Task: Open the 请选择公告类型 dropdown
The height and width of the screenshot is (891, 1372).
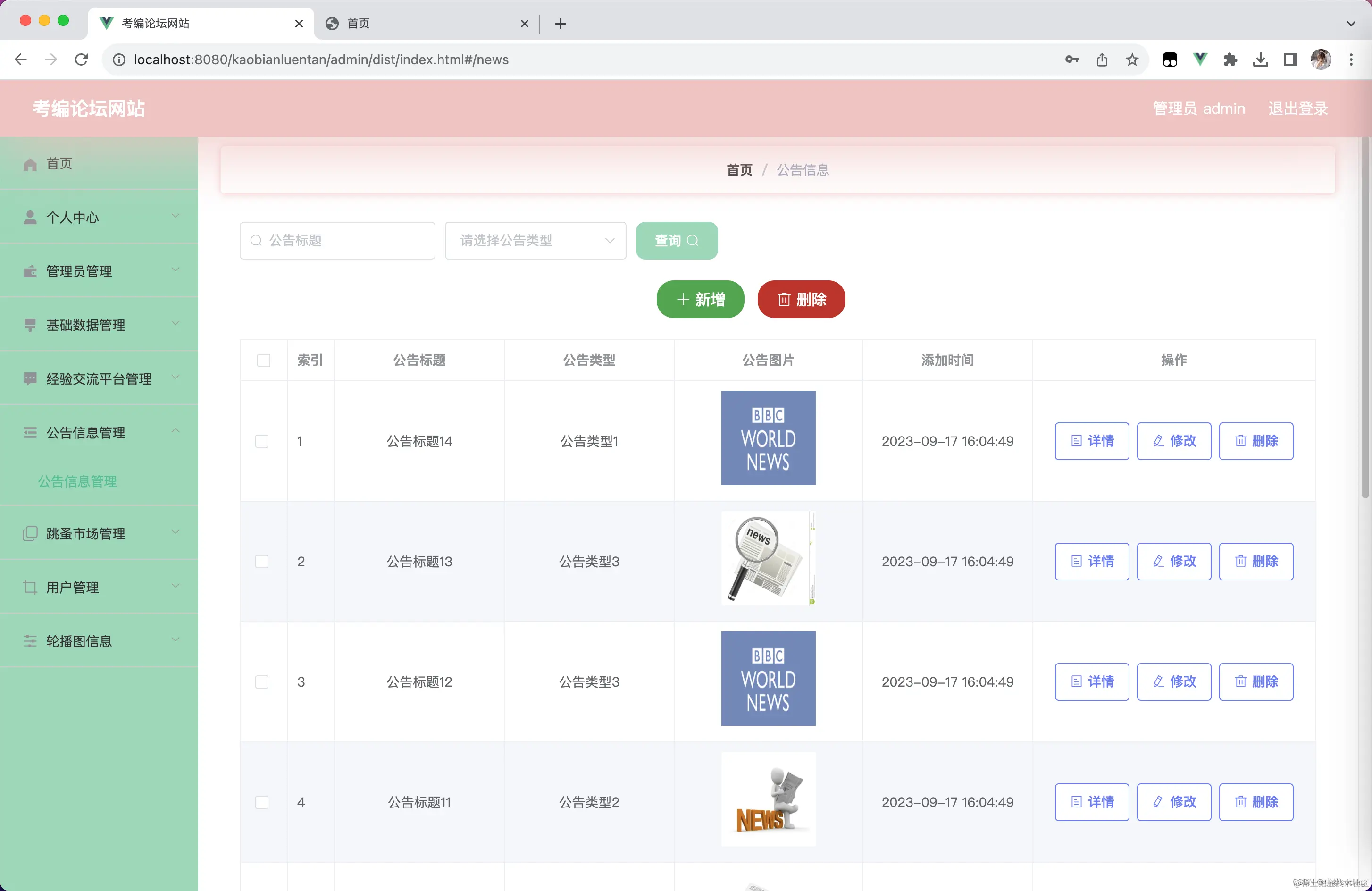Action: 535,241
